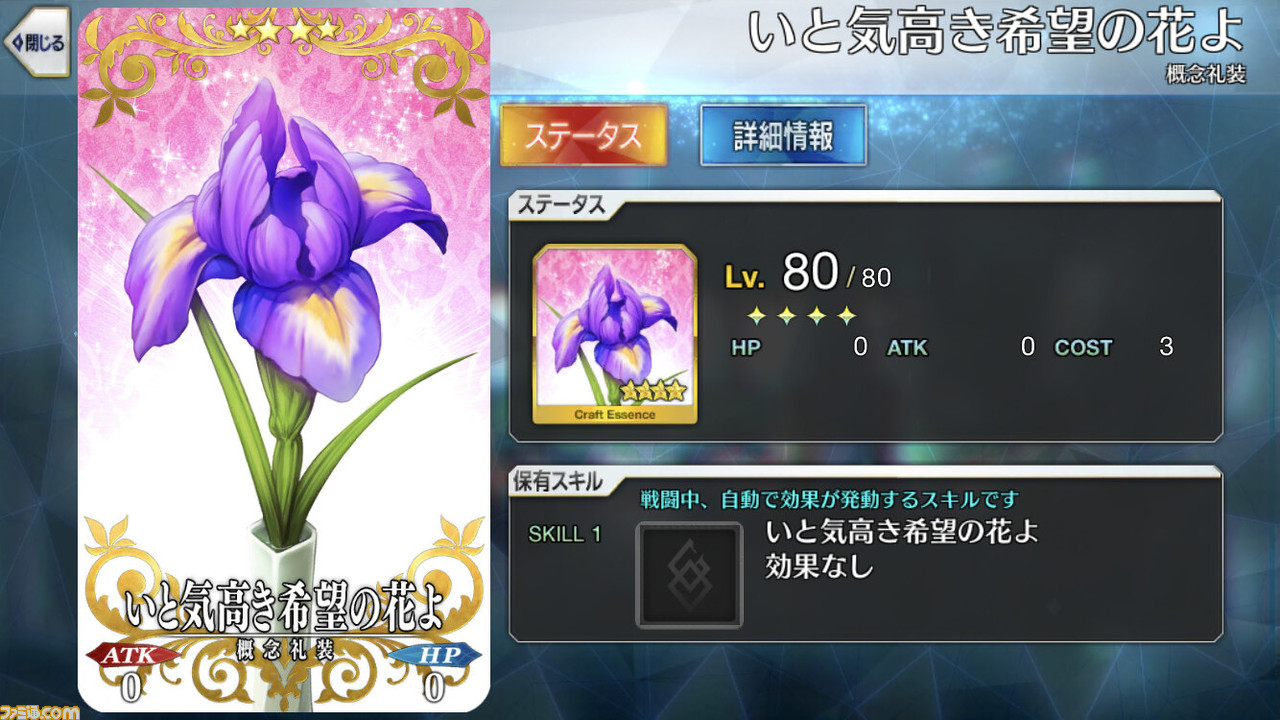
Task: Tap the SKILL 1 empty skill icon
Action: point(689,575)
